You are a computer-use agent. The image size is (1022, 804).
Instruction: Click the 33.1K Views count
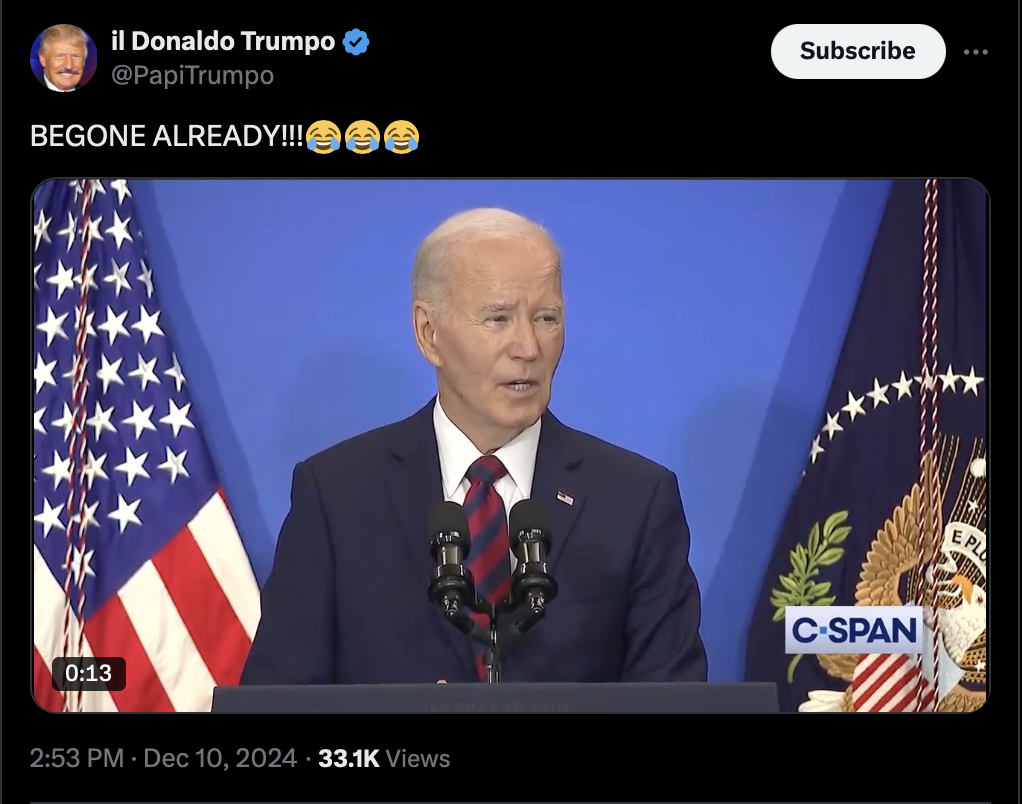(x=384, y=758)
